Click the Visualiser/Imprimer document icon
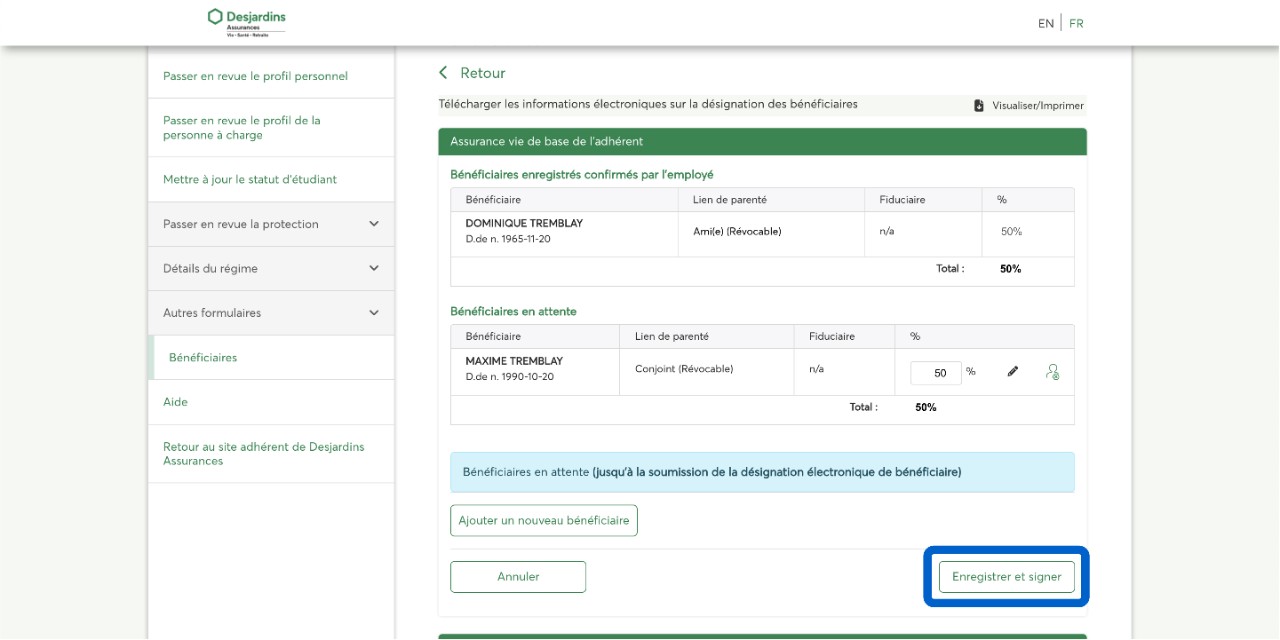 pyautogui.click(x=979, y=106)
